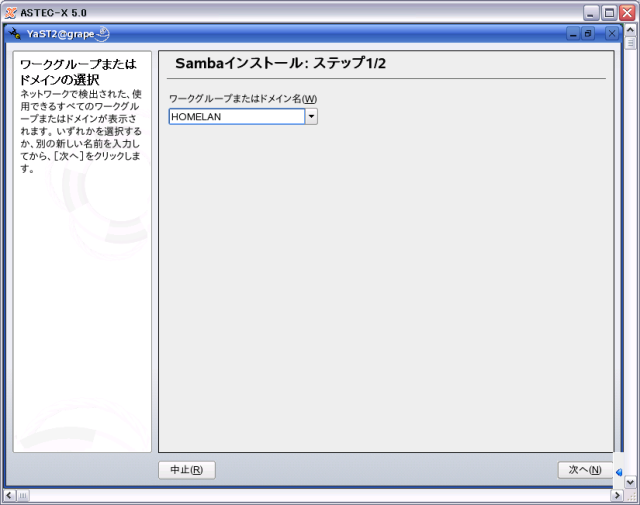640x505 pixels.
Task: Click the label ワークグループまたはドメイン名(W)
Action: click(243, 98)
